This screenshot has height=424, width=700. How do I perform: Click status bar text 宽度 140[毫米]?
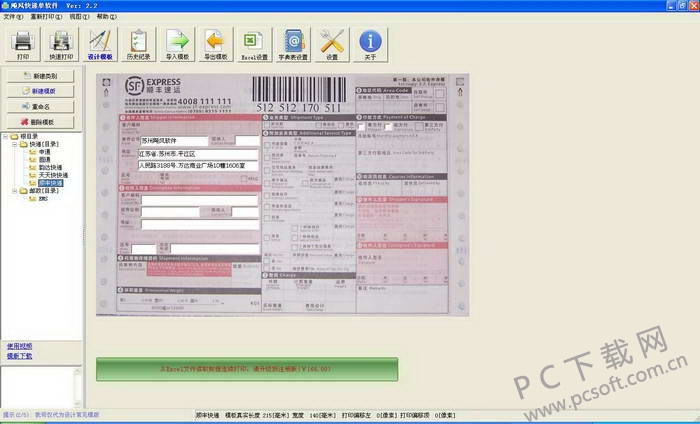click(x=314, y=416)
